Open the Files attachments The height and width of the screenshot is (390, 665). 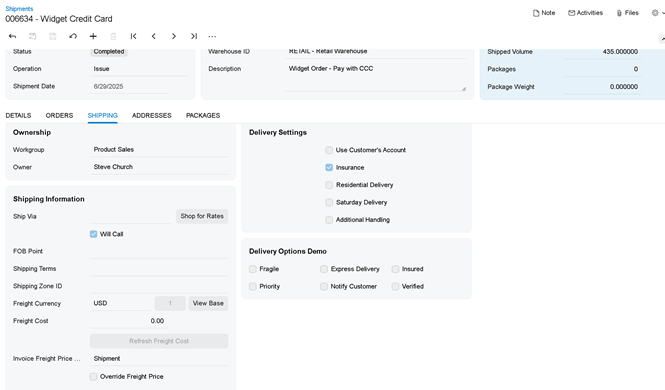coord(627,13)
